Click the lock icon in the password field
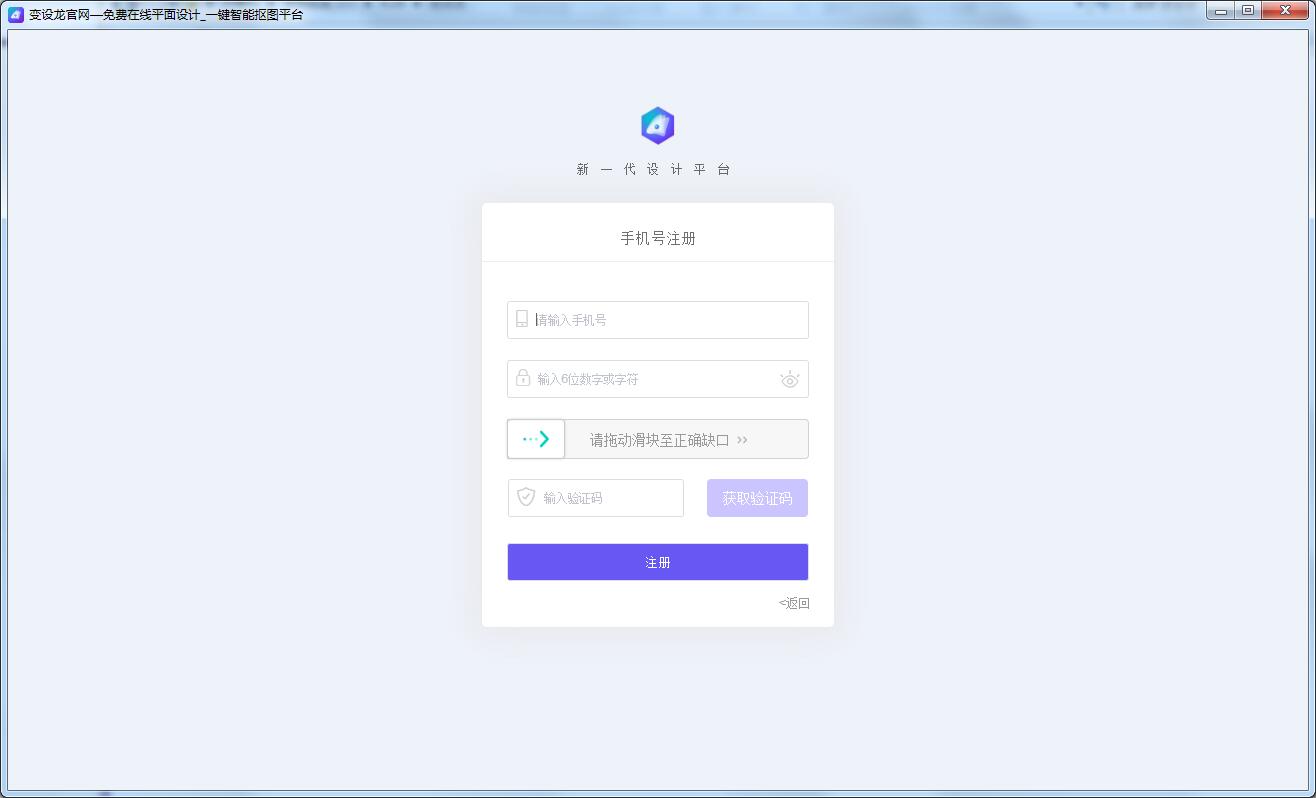The width and height of the screenshot is (1316, 798). point(522,378)
